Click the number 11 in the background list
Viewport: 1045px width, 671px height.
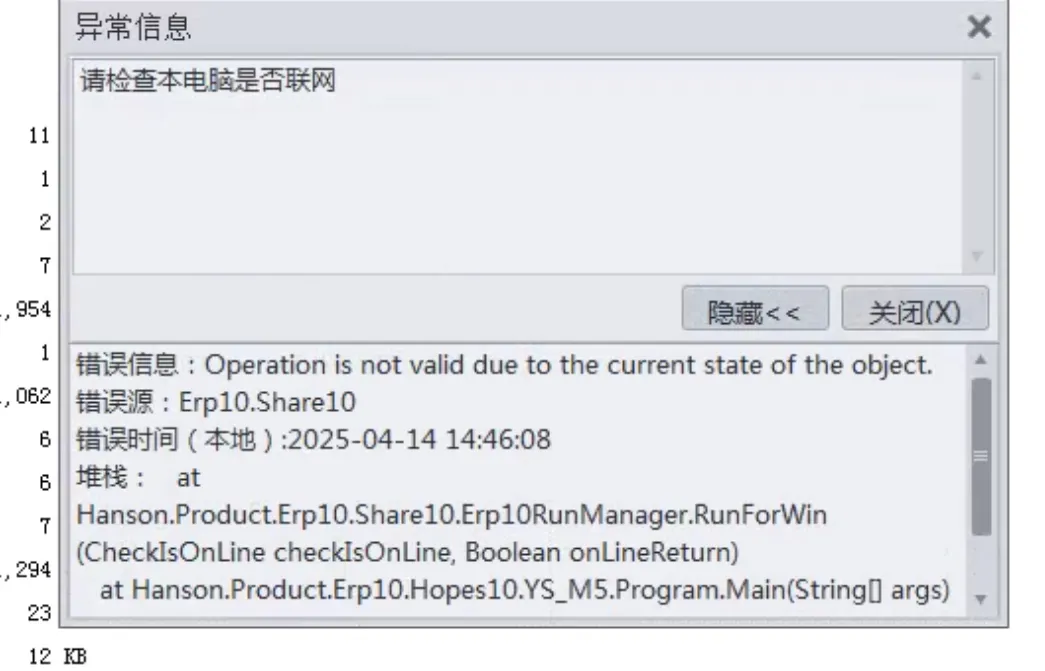click(40, 137)
